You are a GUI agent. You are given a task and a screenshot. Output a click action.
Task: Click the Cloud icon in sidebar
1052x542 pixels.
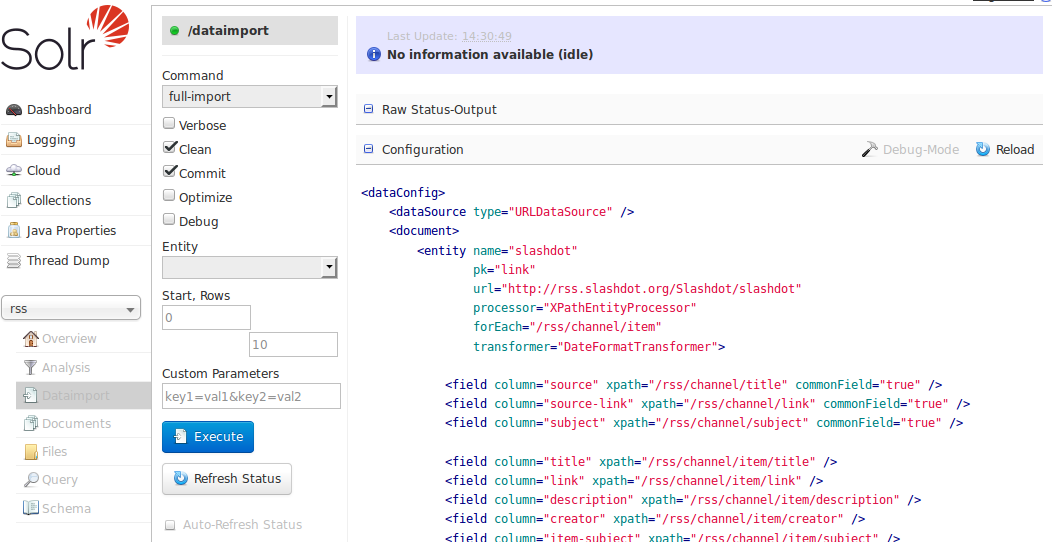coord(14,171)
